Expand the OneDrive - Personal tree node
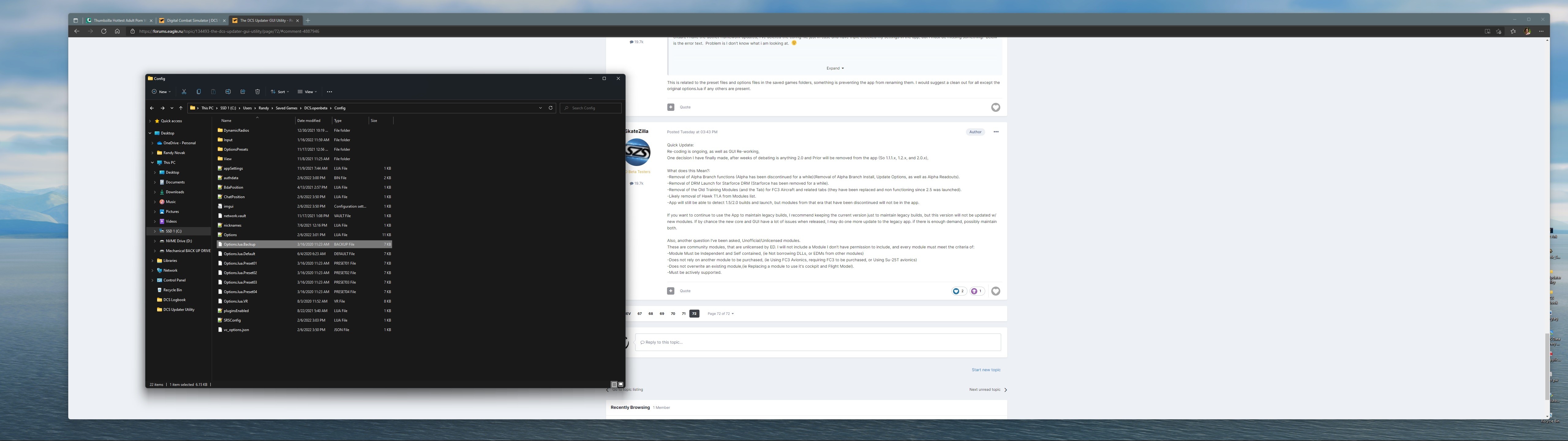Viewport: 1568px width, 441px height. 153,143
